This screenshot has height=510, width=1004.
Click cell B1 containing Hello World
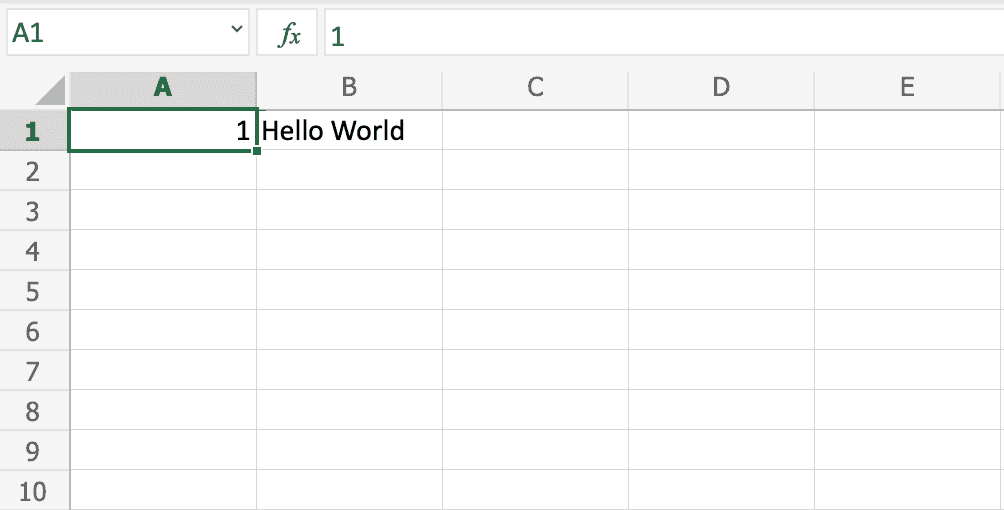coord(349,131)
